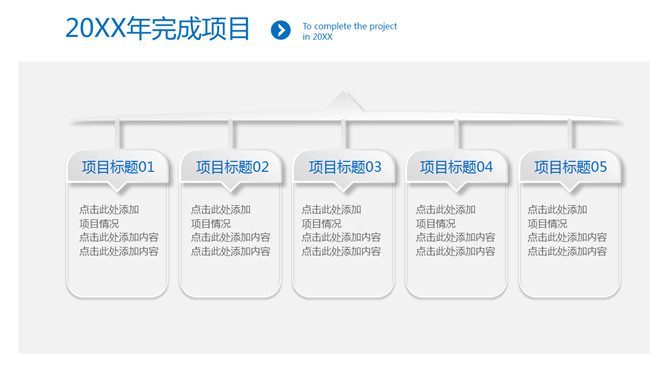The width and height of the screenshot is (668, 376).
Task: Select body text under 项目标题05
Action: pos(567,230)
